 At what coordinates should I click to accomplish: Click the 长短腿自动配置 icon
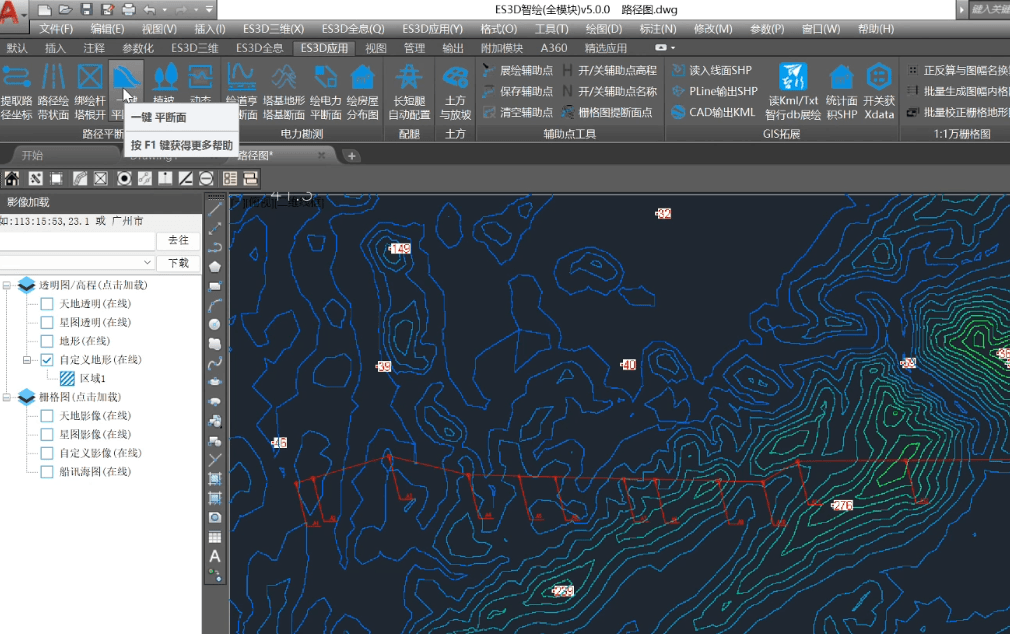point(408,78)
